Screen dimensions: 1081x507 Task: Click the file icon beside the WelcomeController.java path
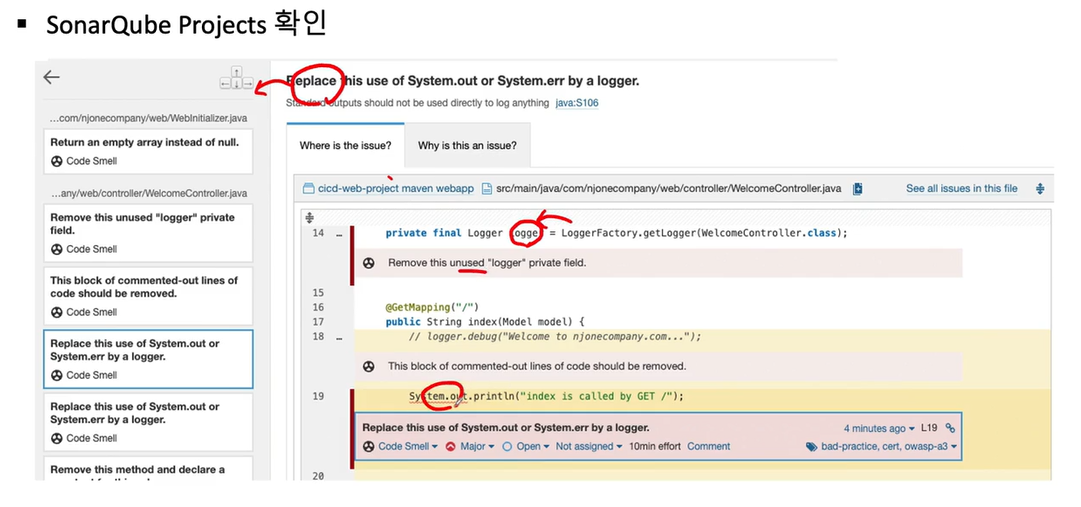tap(487, 188)
